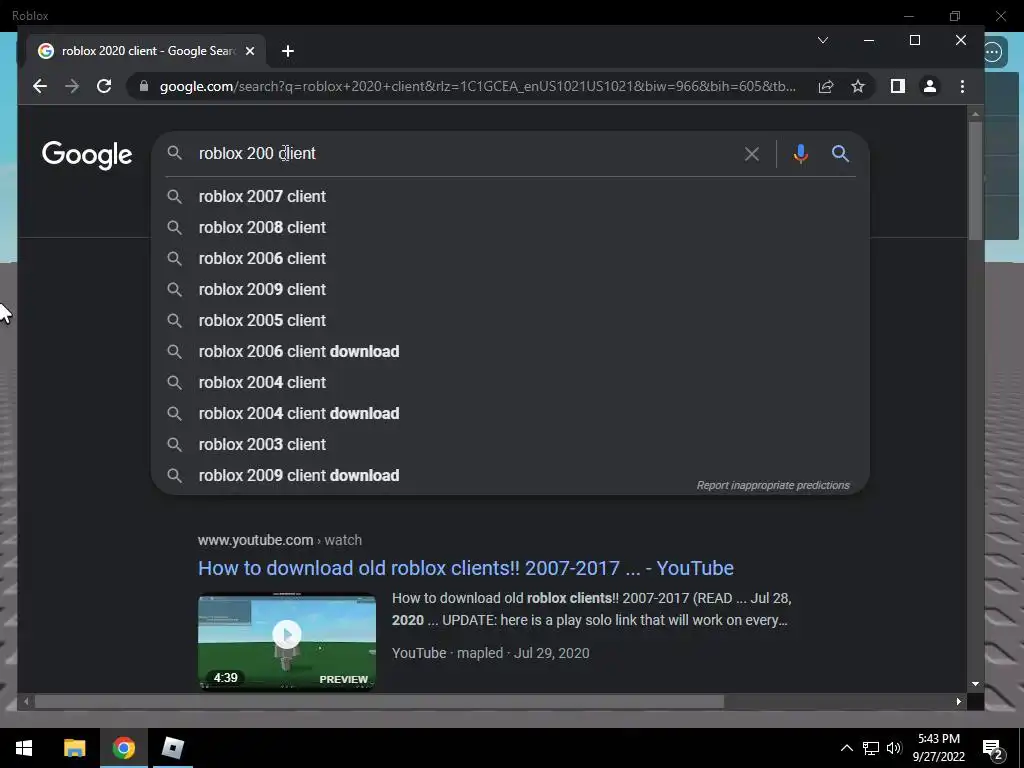Viewport: 1024px width, 768px height.
Task: Choose suggestion roblox 2009 client
Action: click(509, 289)
